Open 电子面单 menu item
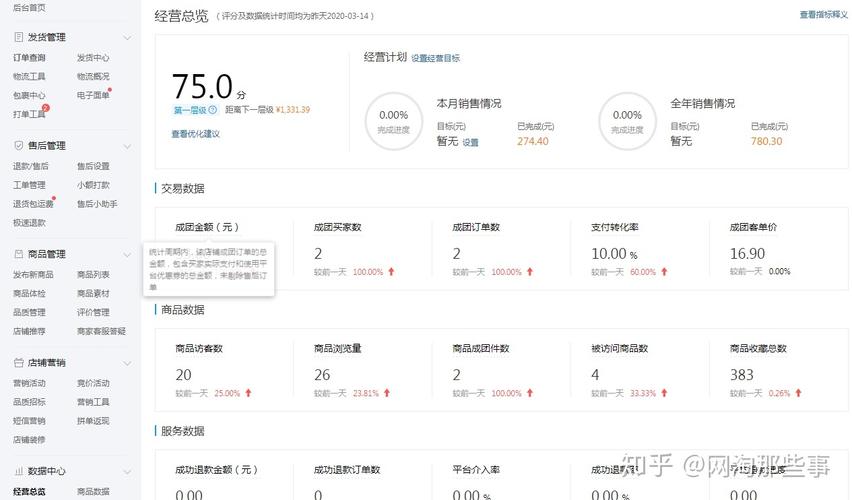852x500 pixels. [93, 95]
